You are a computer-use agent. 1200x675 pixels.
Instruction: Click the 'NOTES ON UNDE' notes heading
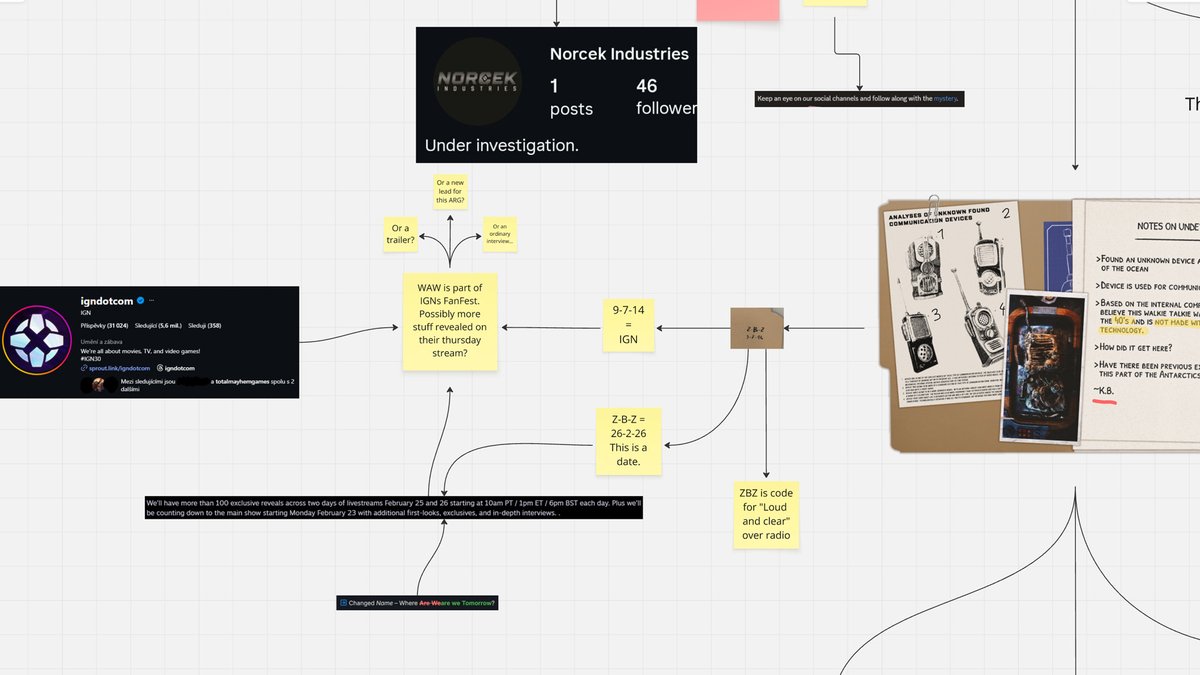coord(1168,227)
